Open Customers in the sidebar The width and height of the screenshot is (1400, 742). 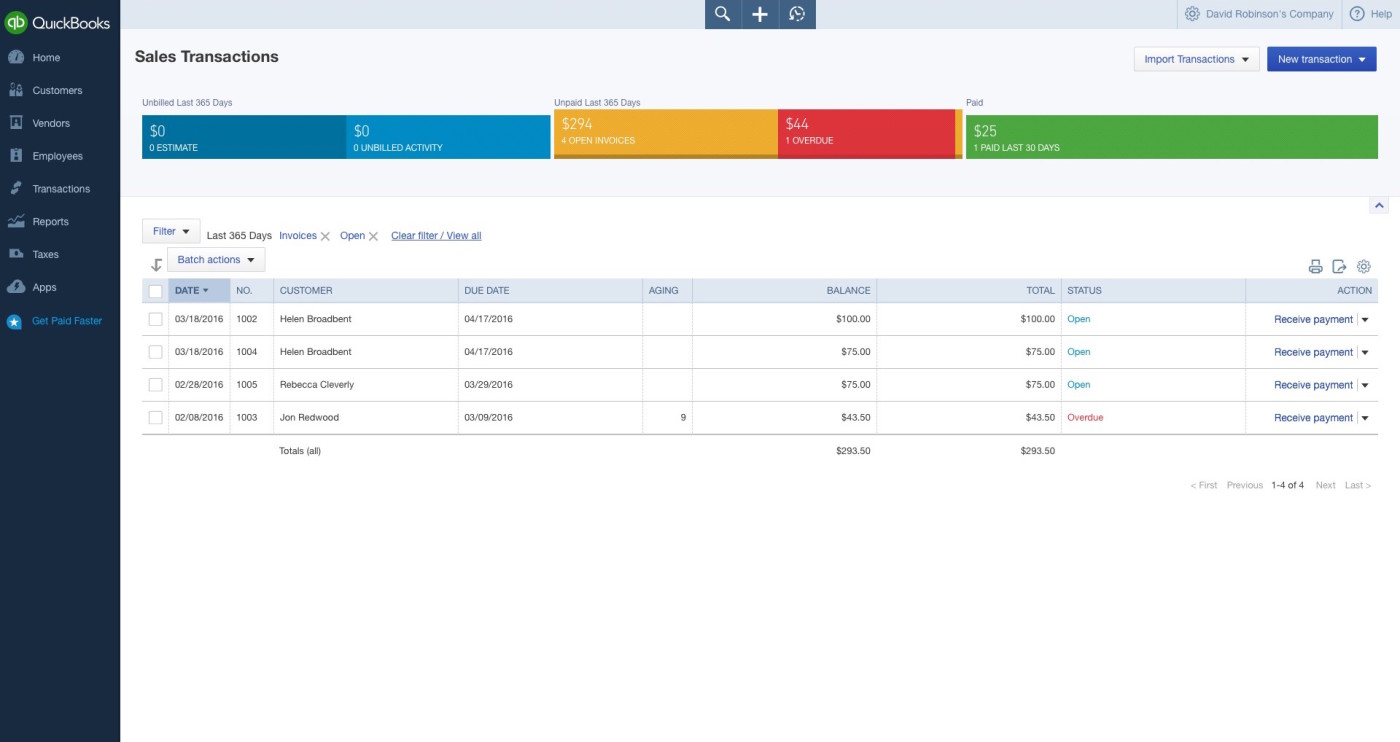pyautogui.click(x=57, y=91)
